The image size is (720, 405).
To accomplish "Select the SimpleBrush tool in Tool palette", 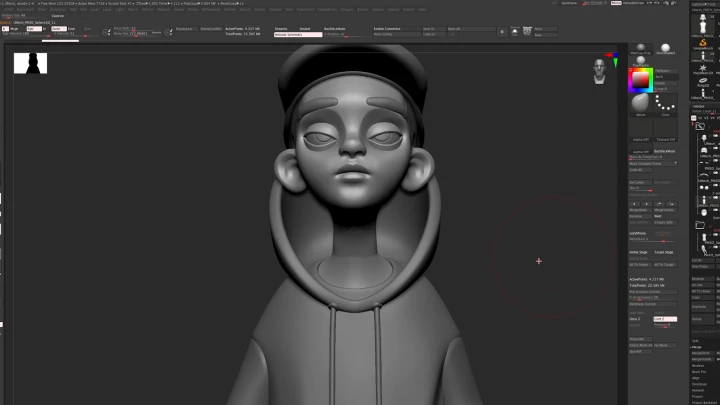I will pos(703,44).
